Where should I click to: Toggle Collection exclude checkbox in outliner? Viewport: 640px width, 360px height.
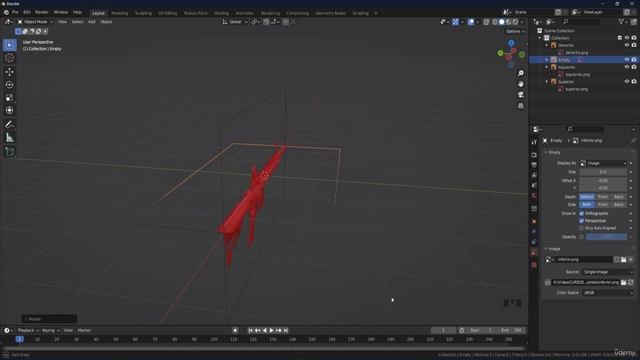620,38
